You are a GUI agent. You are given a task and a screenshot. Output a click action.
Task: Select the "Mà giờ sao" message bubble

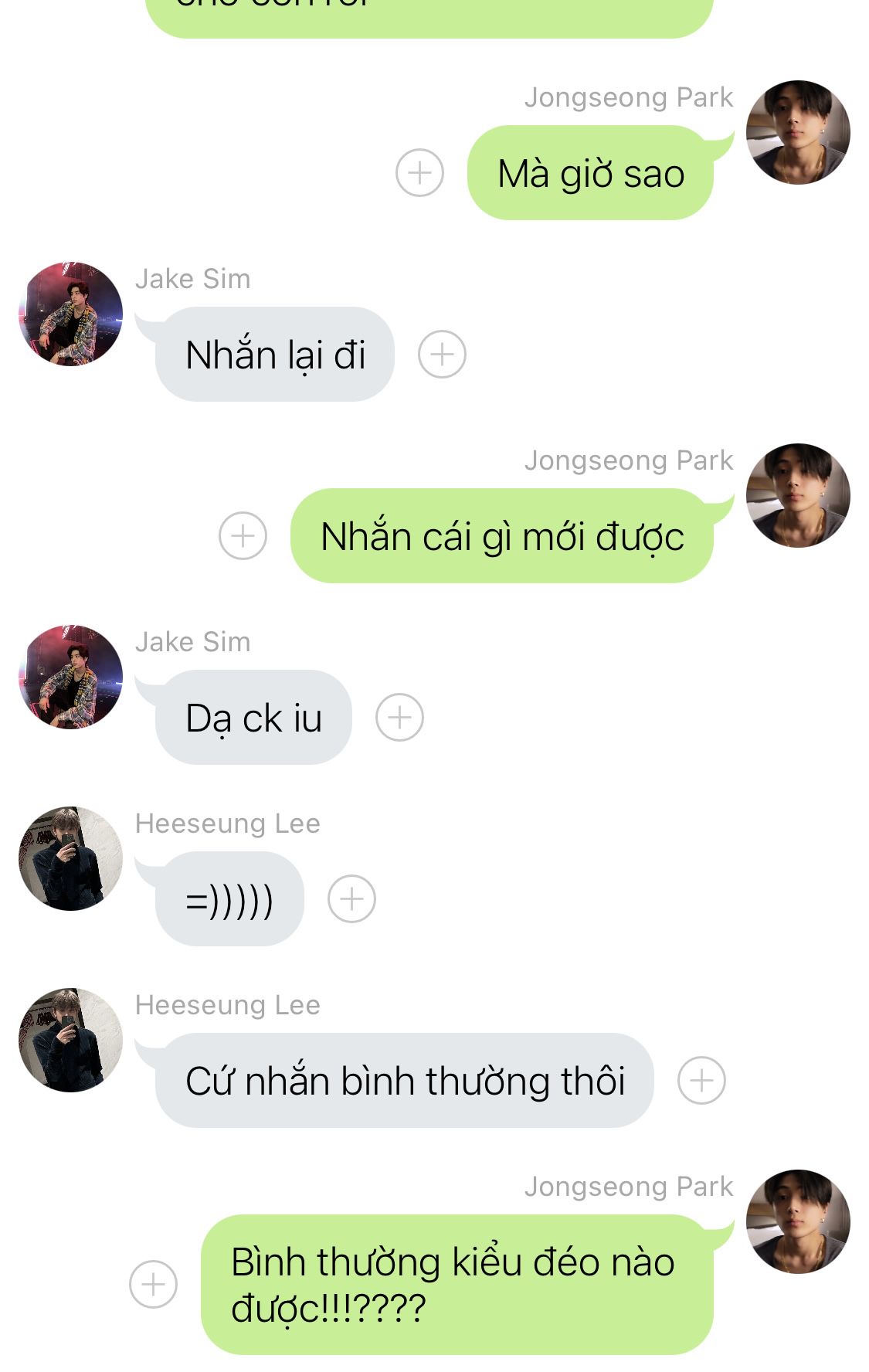(591, 173)
